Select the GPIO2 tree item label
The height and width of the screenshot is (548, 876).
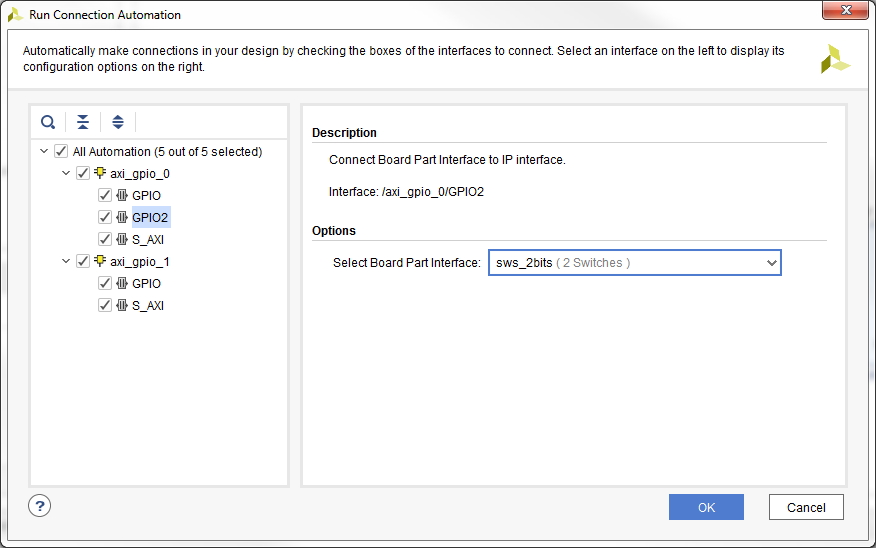[x=150, y=217]
